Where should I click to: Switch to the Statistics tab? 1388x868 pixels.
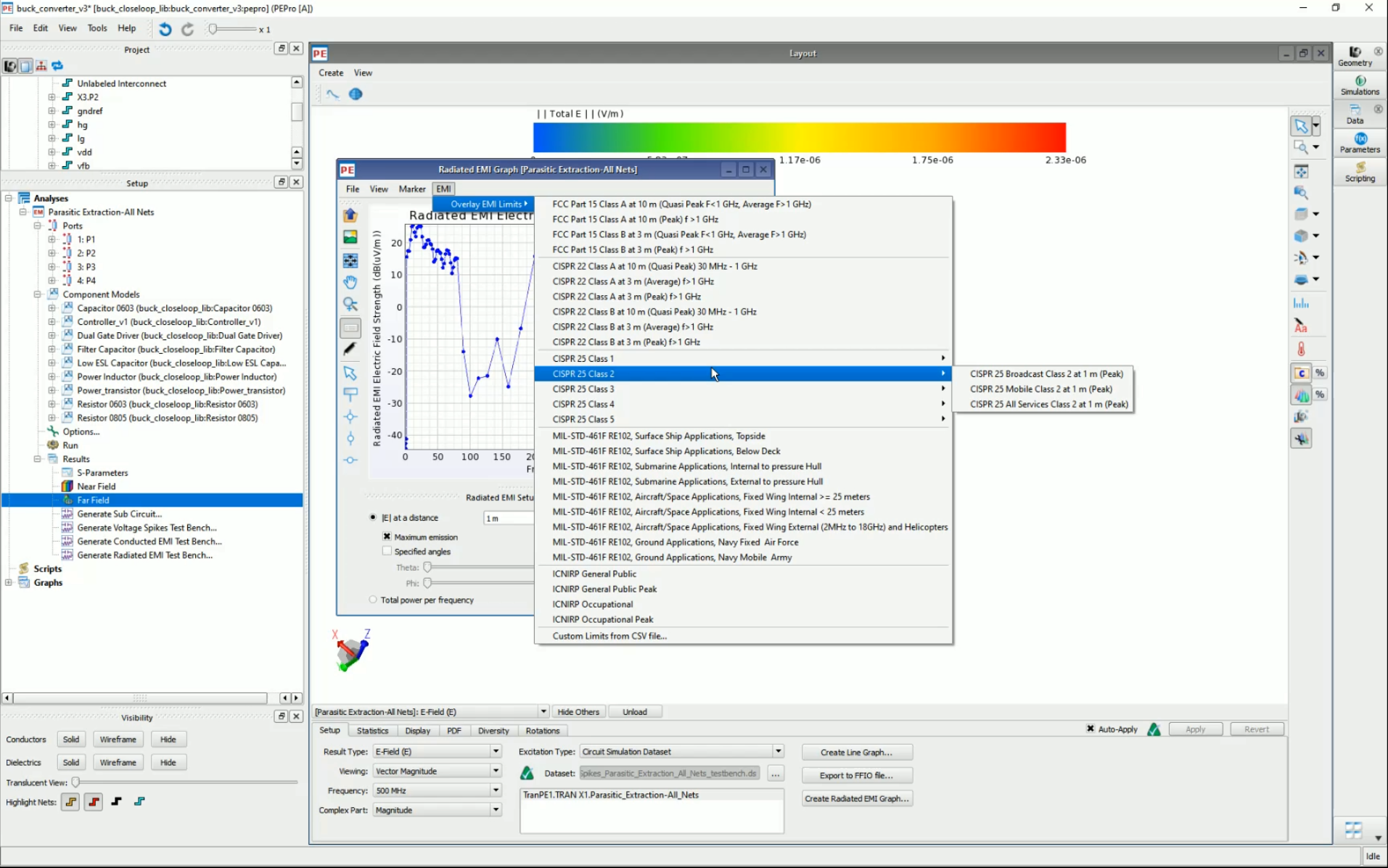(372, 730)
